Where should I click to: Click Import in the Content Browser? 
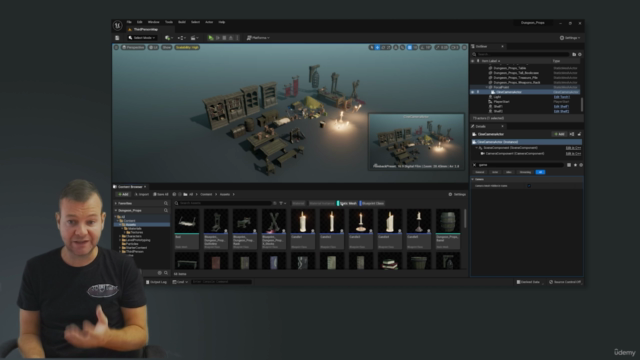(x=142, y=194)
